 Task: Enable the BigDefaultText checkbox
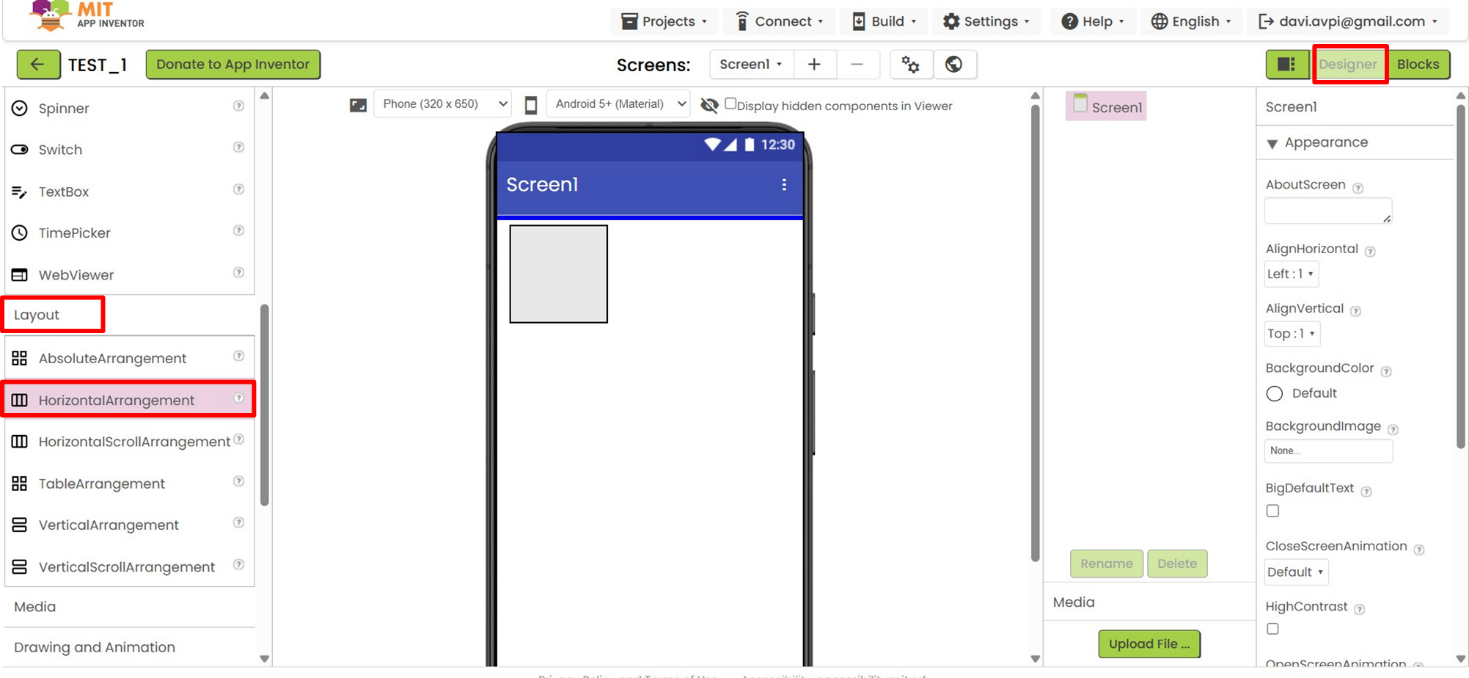pos(1273,511)
